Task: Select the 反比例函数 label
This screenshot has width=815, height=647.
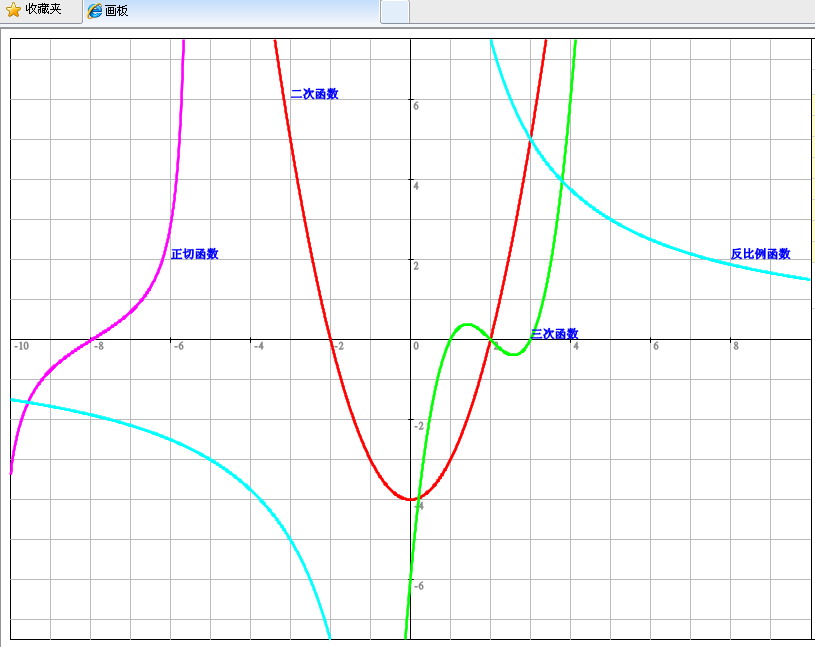Action: (x=760, y=254)
